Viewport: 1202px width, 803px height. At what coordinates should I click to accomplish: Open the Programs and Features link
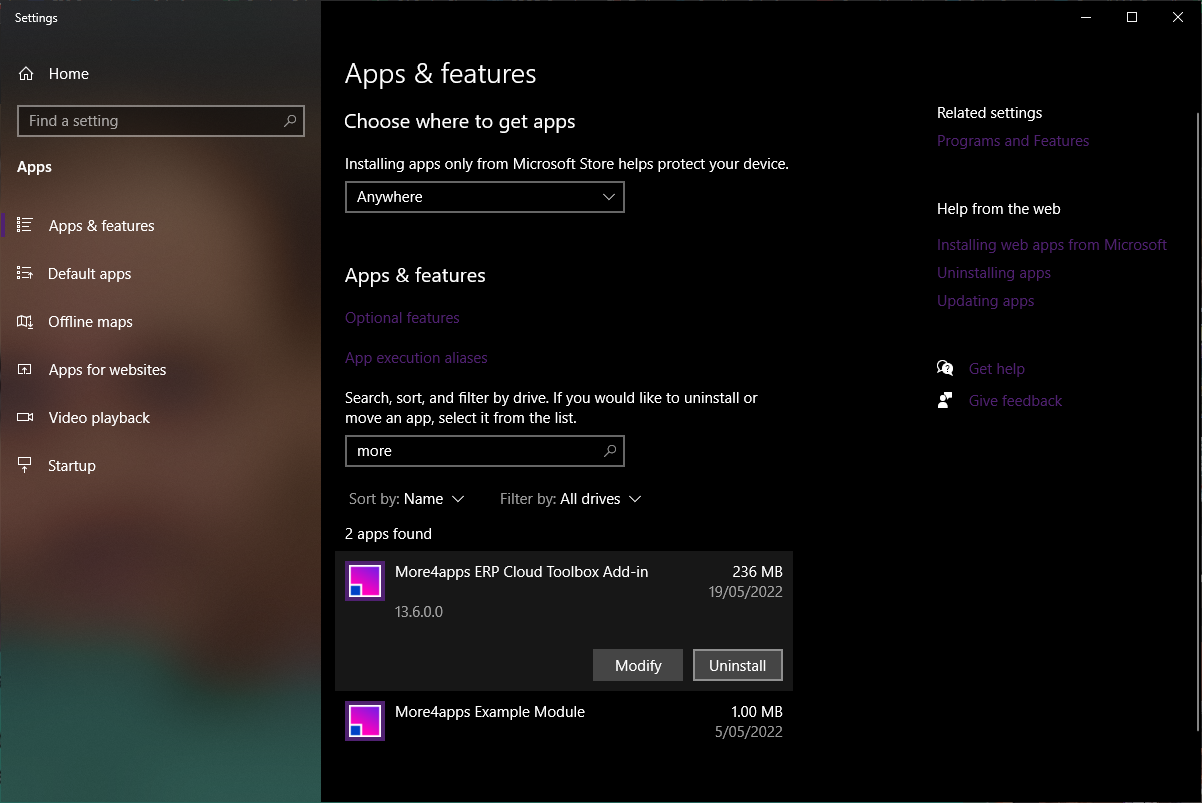(x=1013, y=141)
